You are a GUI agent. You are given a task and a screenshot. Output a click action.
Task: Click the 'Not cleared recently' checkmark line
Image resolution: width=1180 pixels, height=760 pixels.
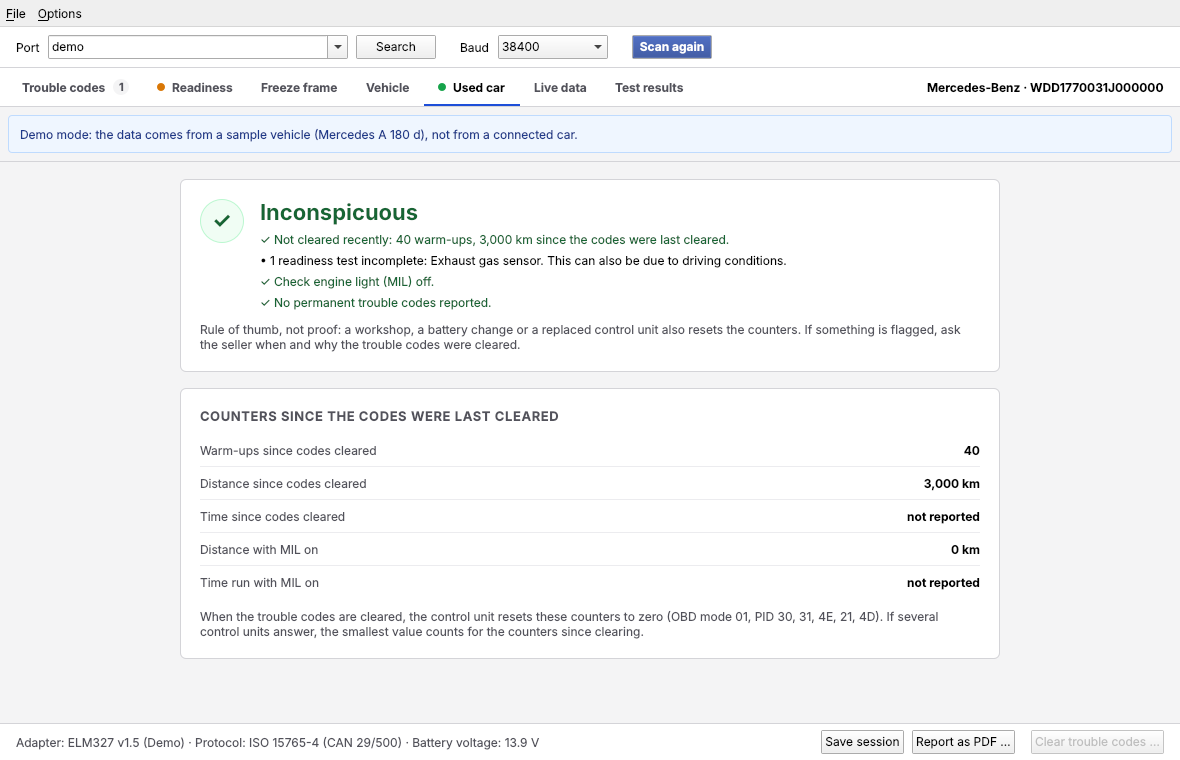click(494, 240)
